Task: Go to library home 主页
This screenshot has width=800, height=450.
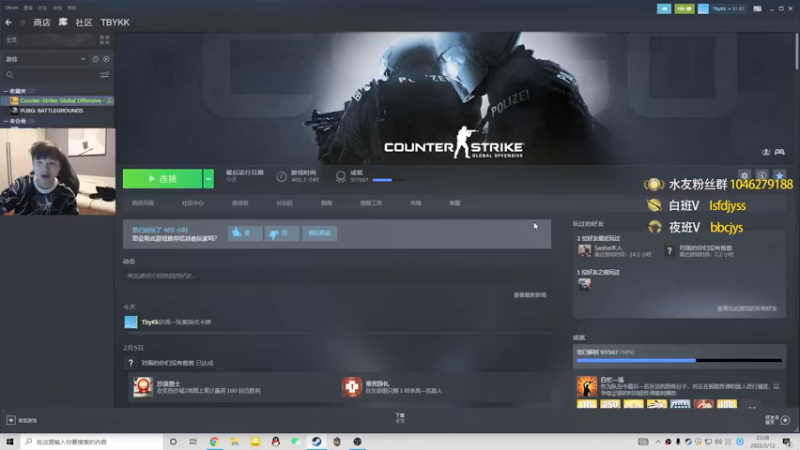Action: tap(11, 40)
